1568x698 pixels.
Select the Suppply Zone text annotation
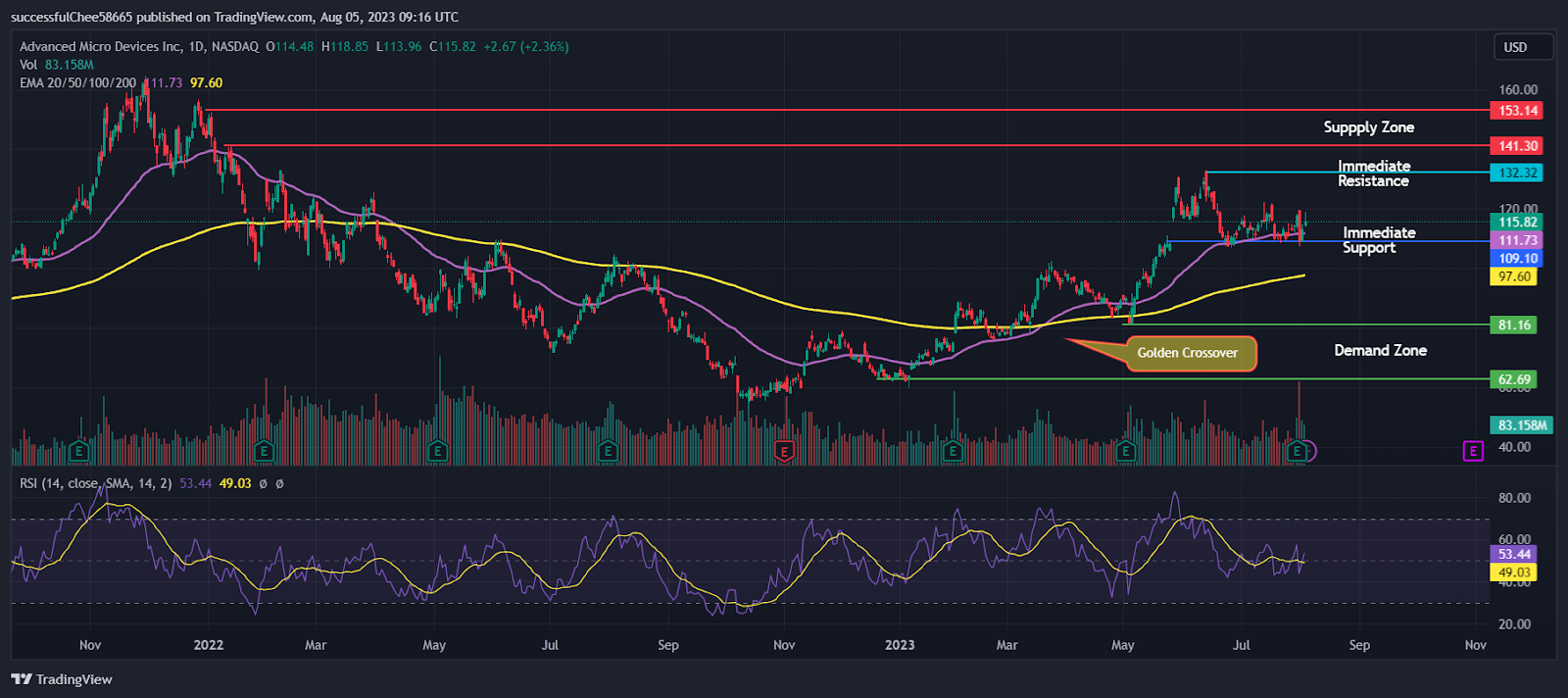click(1368, 127)
